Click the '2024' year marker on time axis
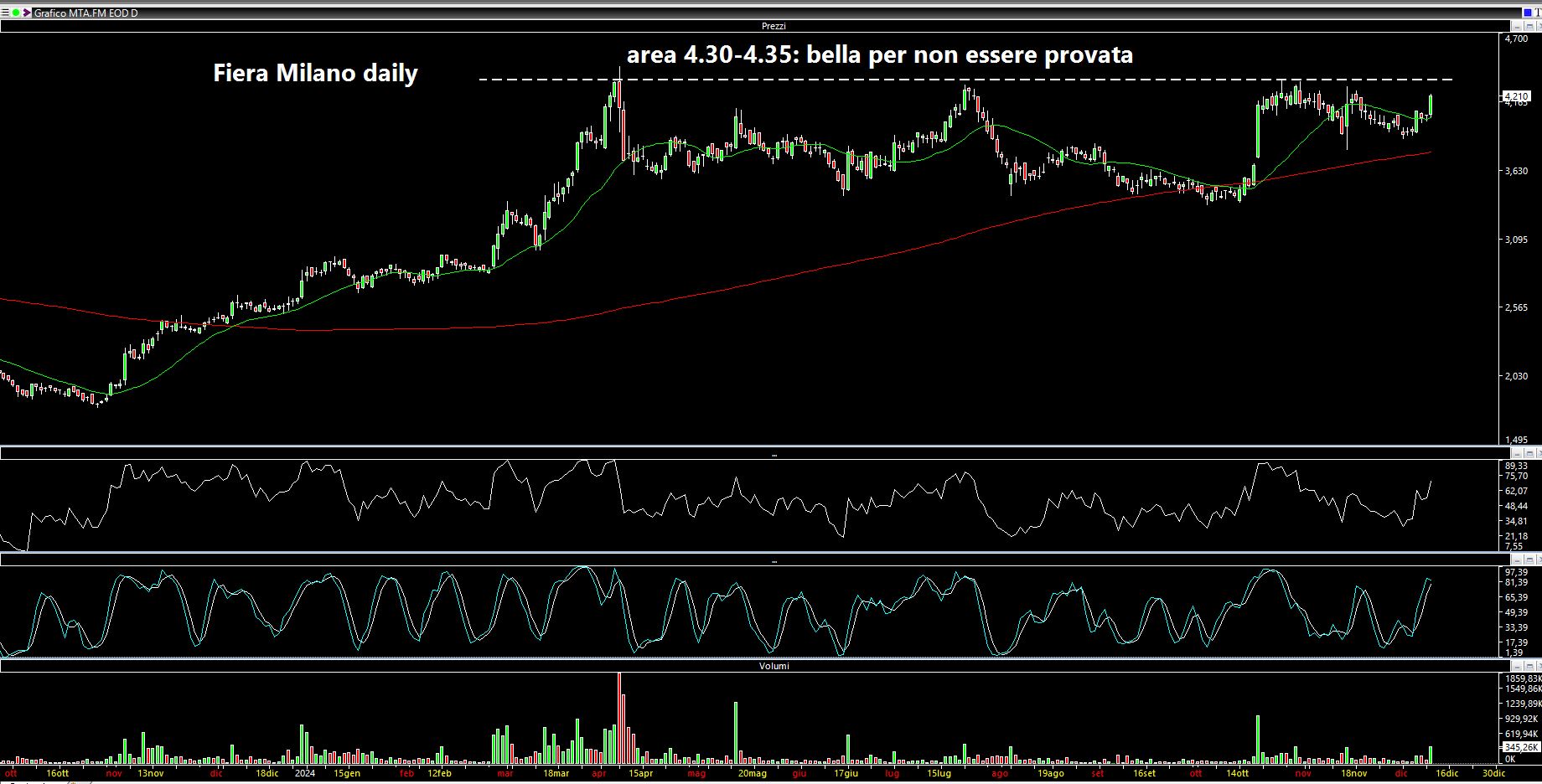The height and width of the screenshot is (784, 1542). coord(305,773)
